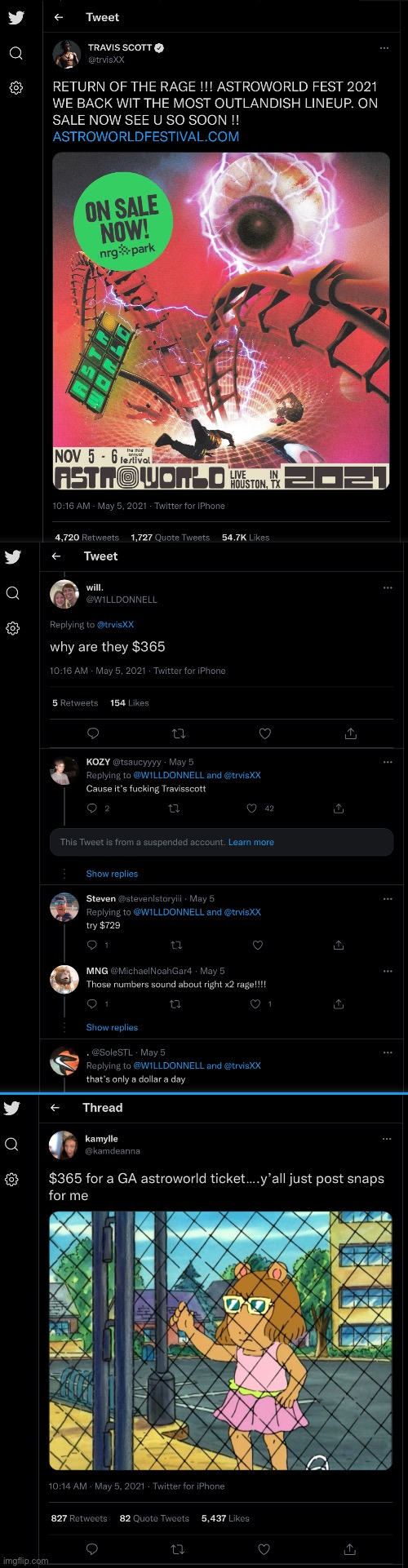Click 'Learn more' on suspended account notice

(x=251, y=842)
